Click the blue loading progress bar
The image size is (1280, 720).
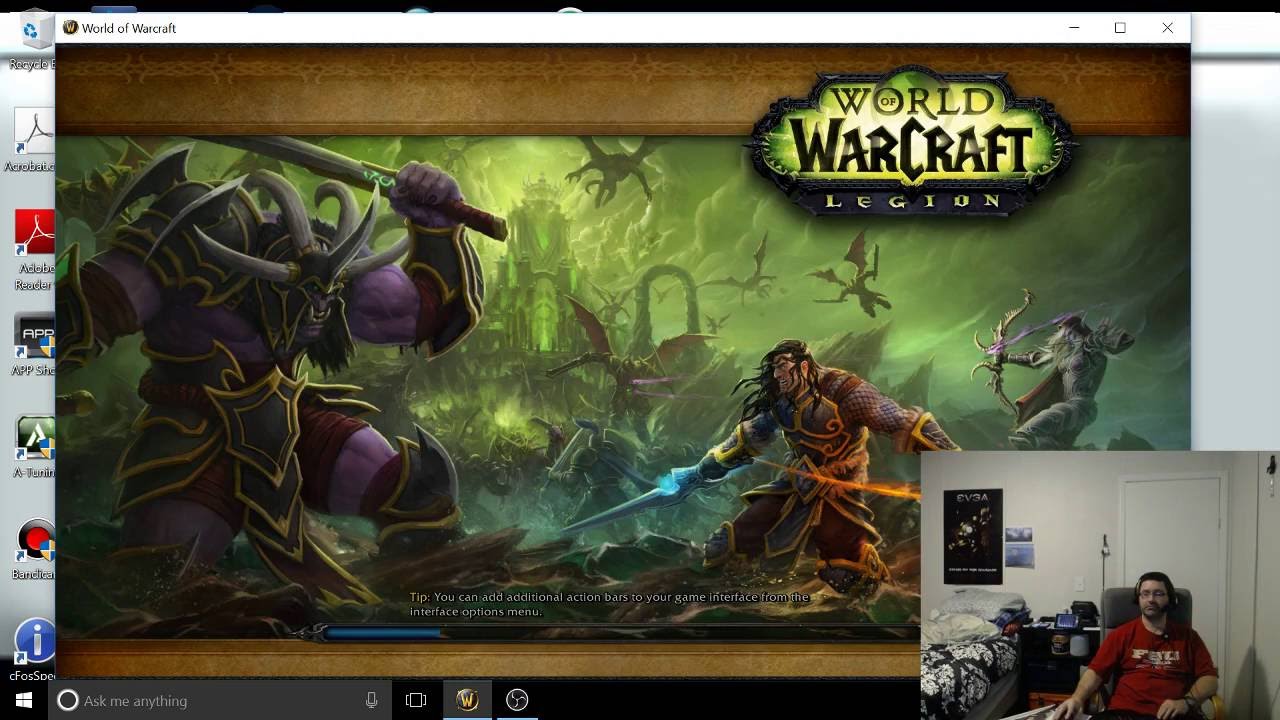[382, 632]
